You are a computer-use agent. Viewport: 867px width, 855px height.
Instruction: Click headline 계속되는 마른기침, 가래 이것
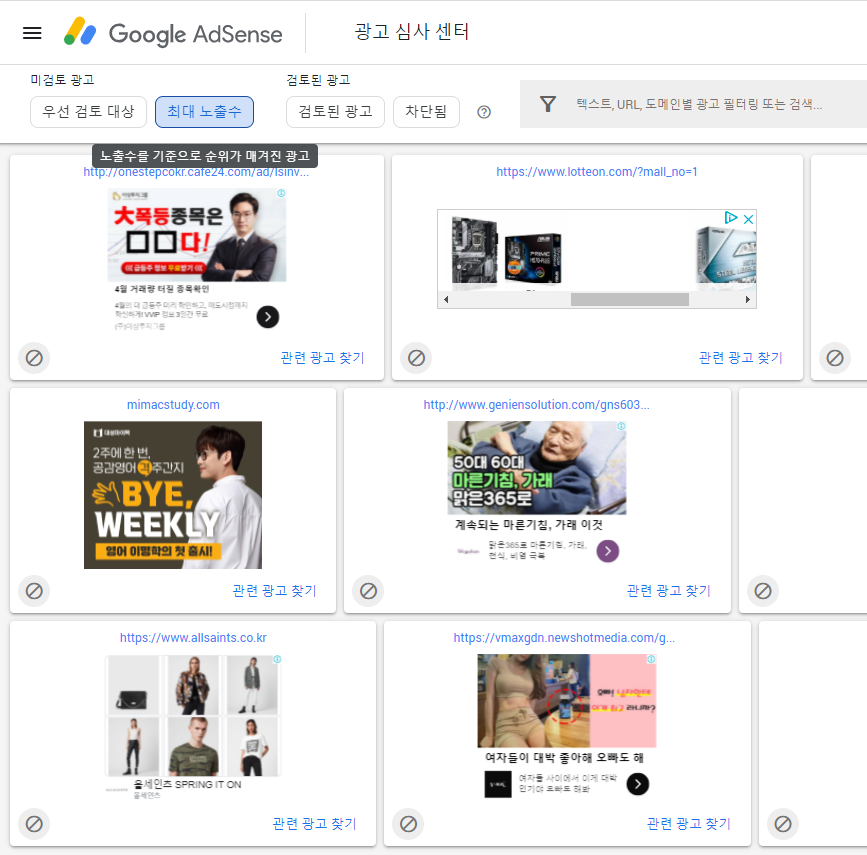pos(529,524)
